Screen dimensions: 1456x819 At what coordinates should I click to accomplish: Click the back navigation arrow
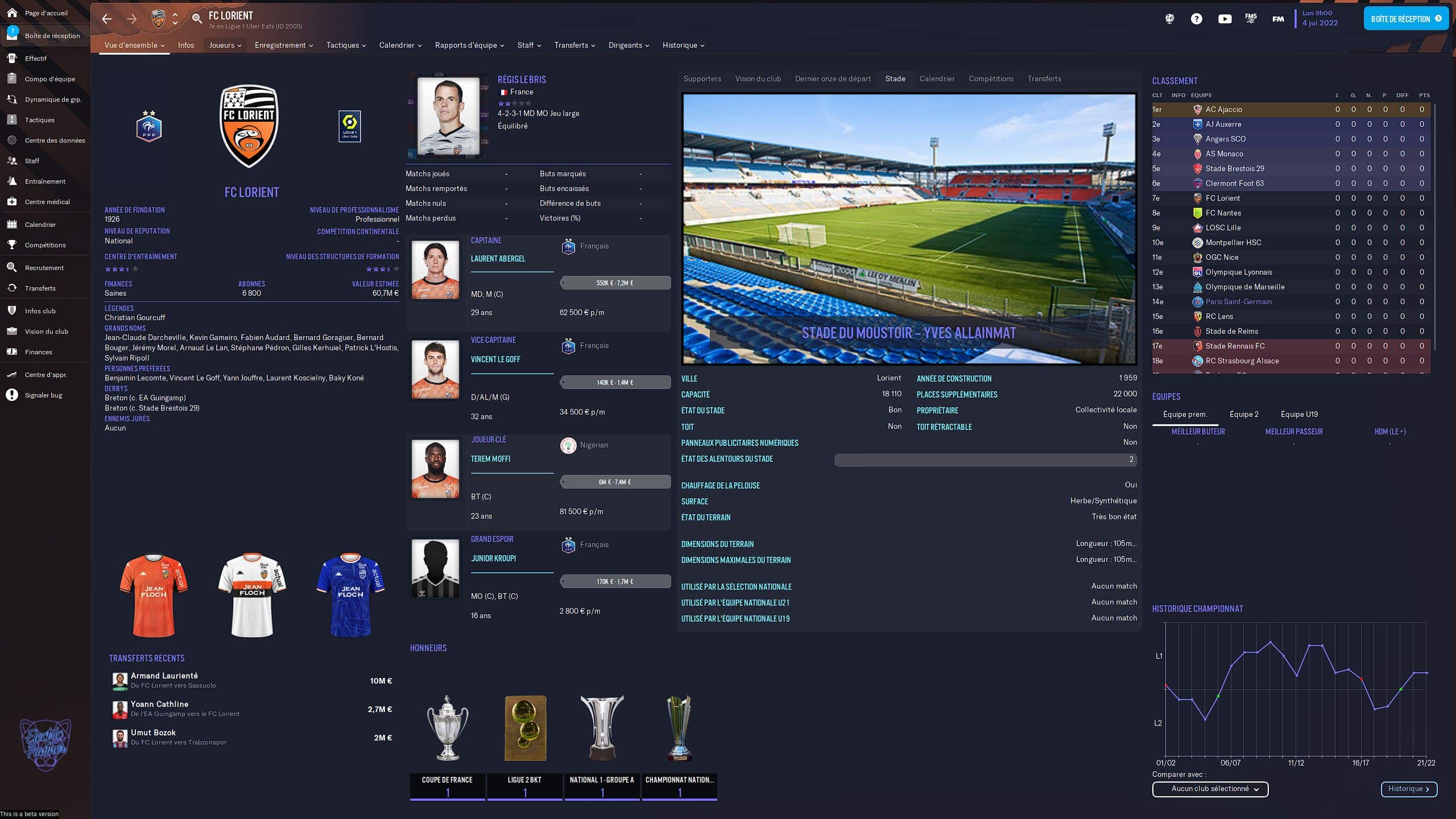click(106, 19)
